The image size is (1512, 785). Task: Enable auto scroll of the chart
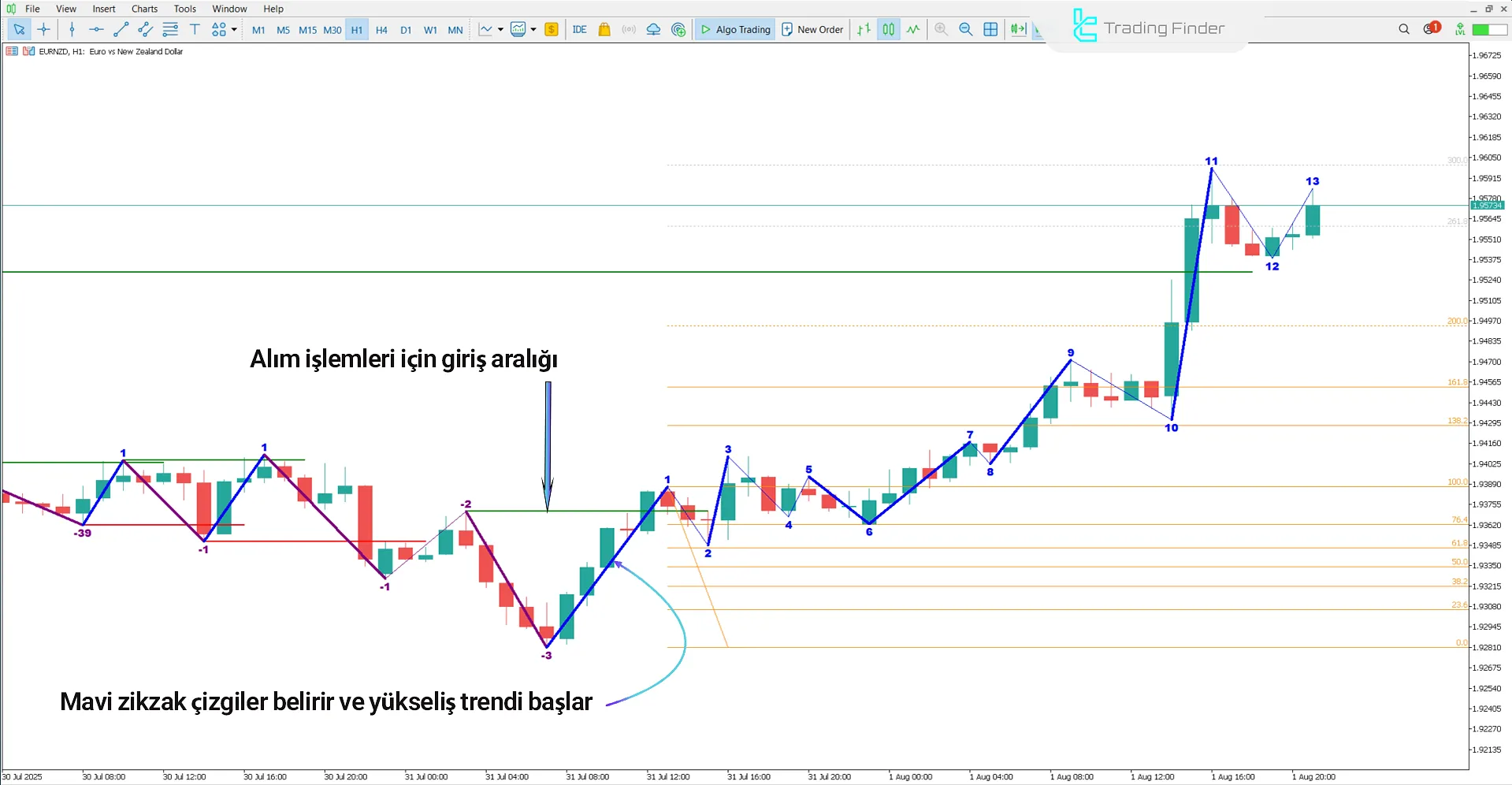(x=1018, y=29)
